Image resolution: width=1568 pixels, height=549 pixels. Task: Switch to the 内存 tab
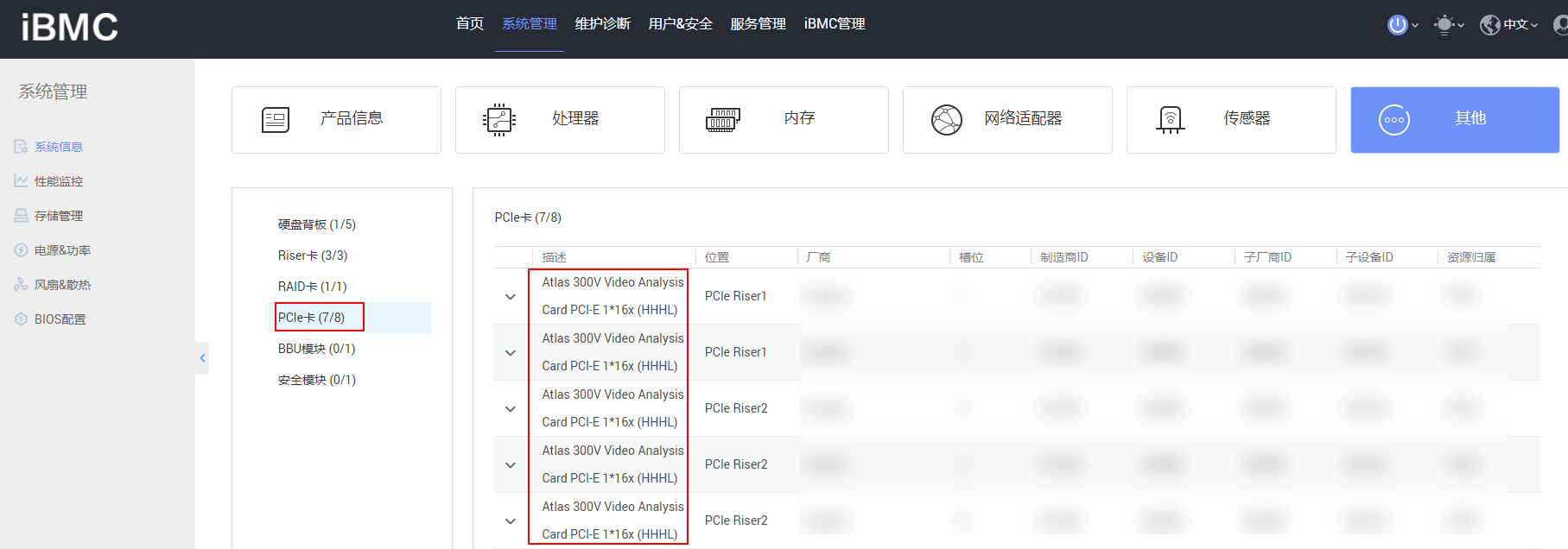click(784, 120)
